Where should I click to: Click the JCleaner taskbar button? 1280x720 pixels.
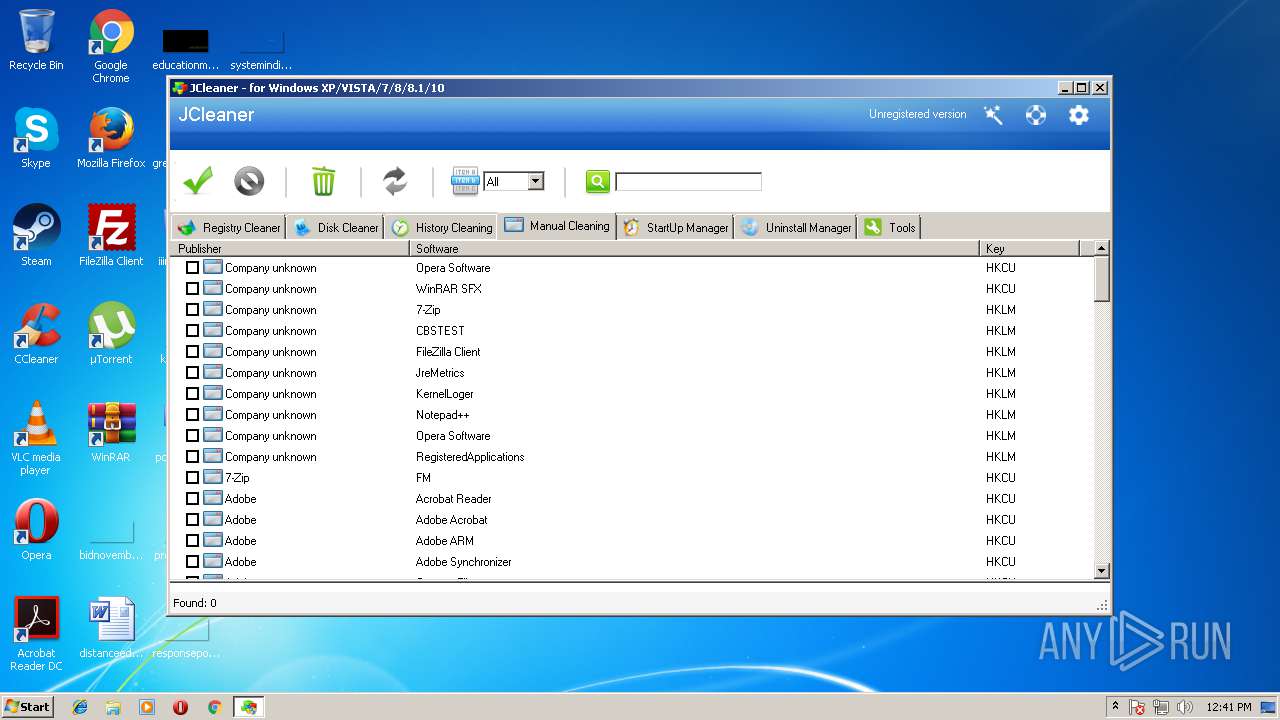pos(248,707)
